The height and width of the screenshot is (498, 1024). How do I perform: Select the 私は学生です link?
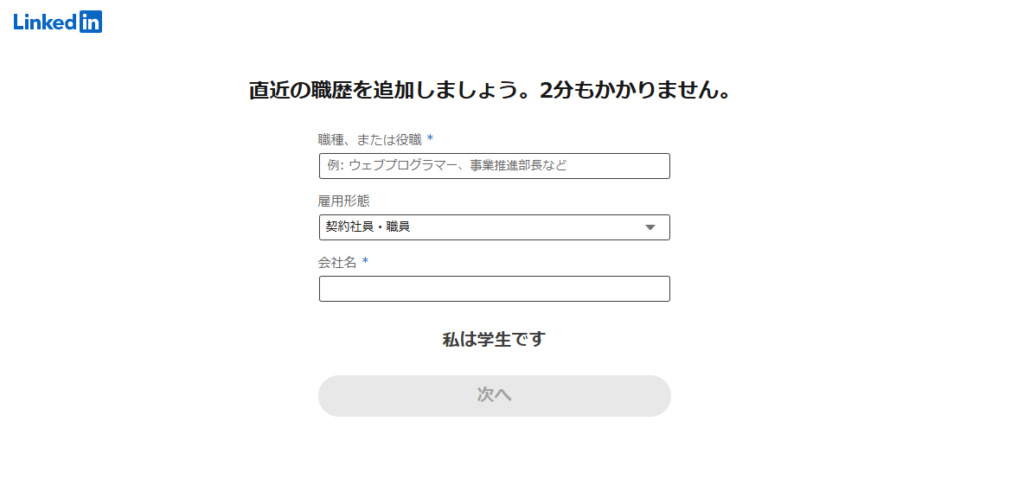click(494, 340)
